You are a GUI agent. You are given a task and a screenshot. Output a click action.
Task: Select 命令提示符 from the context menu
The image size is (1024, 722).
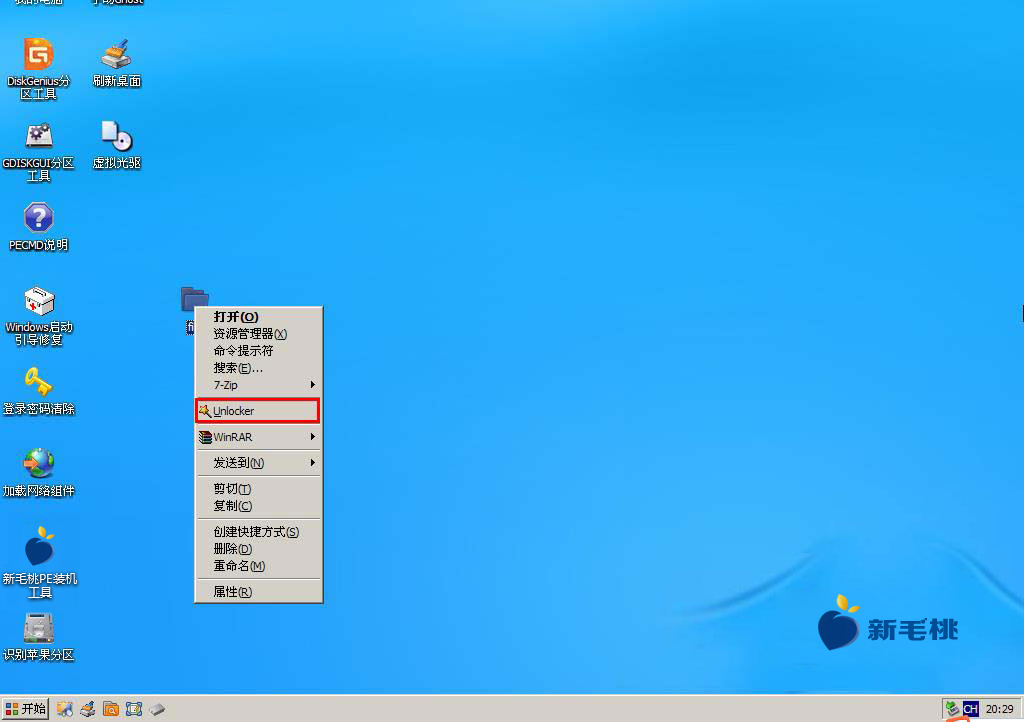coord(259,351)
